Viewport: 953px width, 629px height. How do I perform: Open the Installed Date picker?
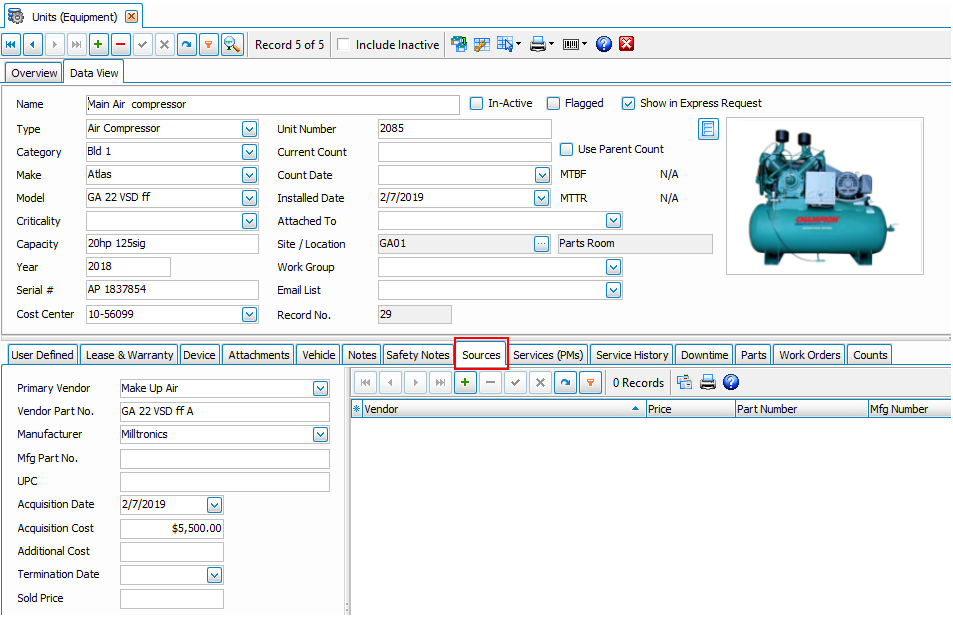point(542,198)
